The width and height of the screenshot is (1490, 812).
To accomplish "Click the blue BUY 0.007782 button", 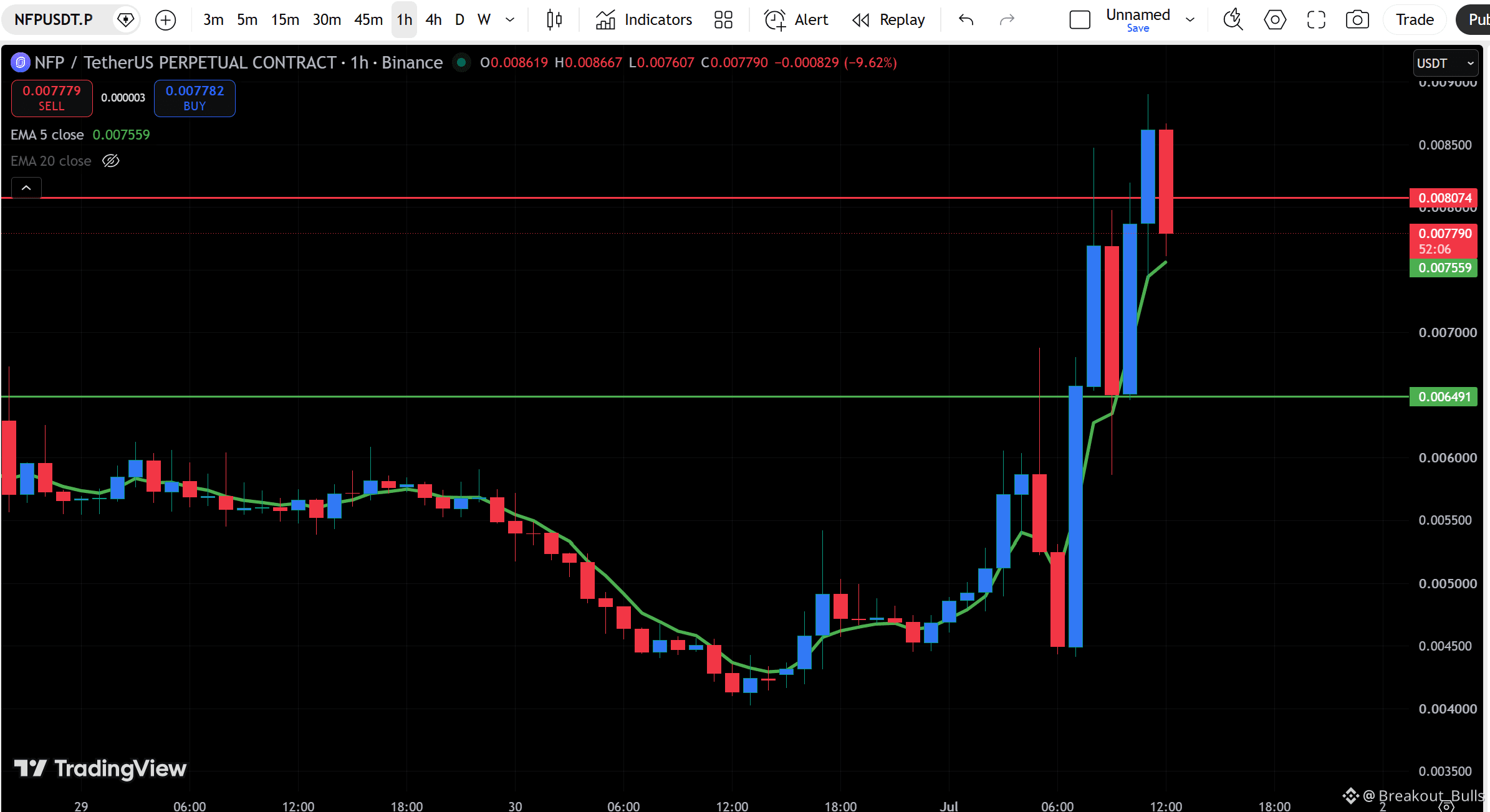I will (195, 98).
